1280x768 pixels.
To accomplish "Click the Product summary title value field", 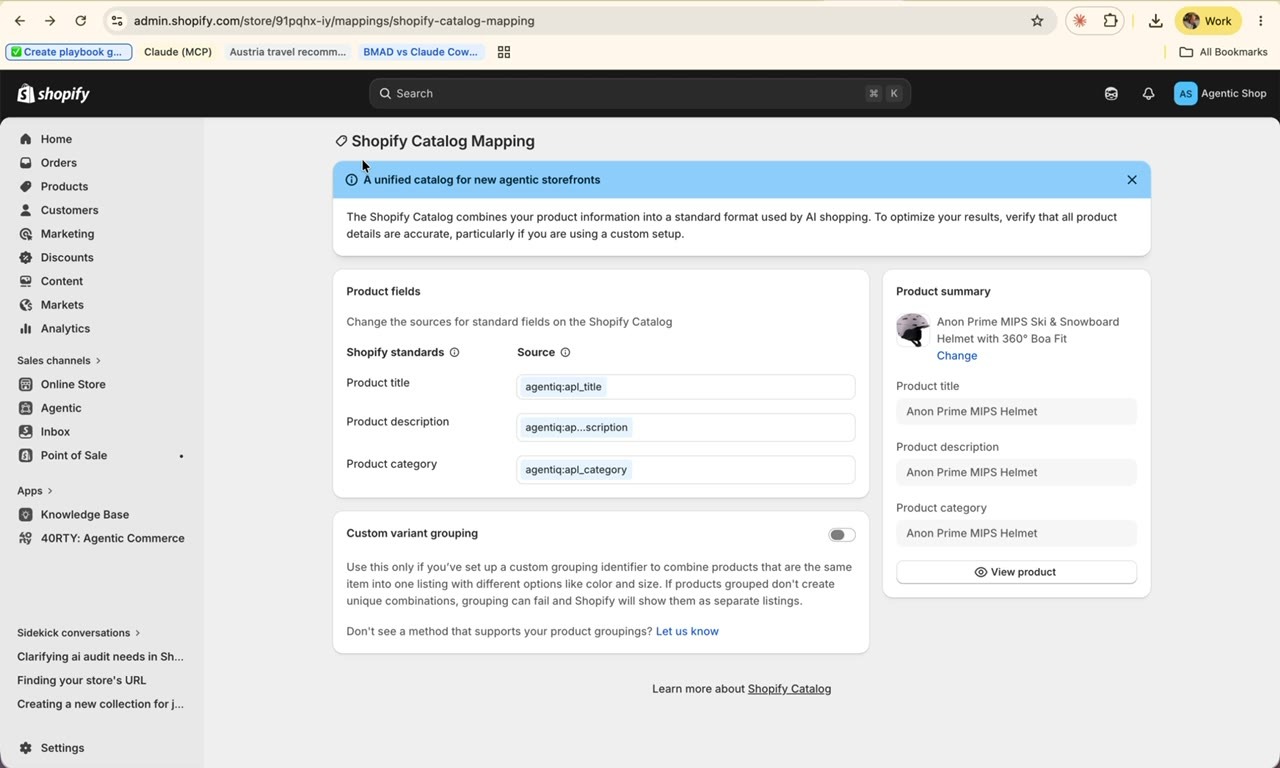I will (1016, 411).
